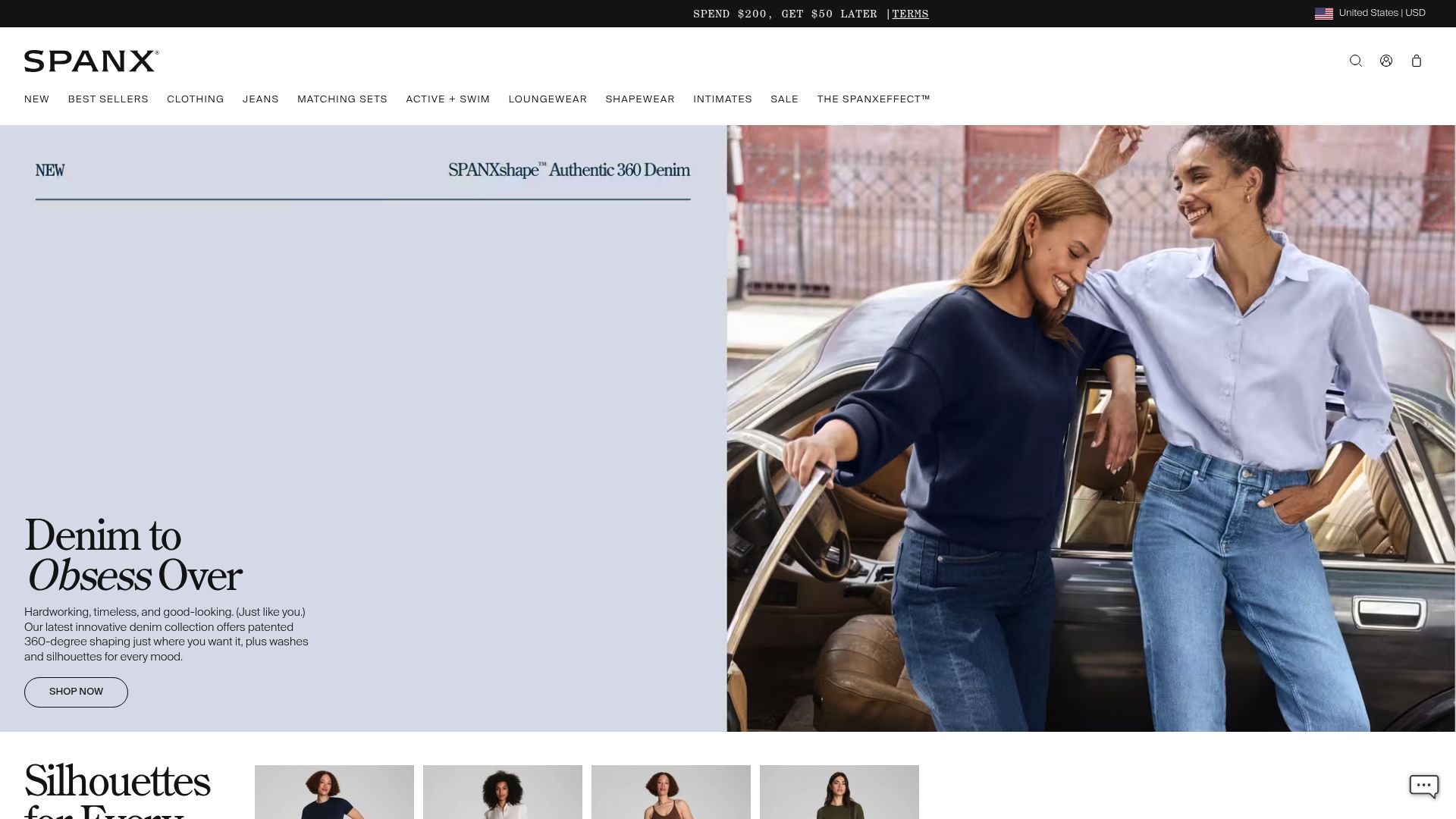Click the TERMS link in banner
Screen dimensions: 1456x819
(x=911, y=14)
